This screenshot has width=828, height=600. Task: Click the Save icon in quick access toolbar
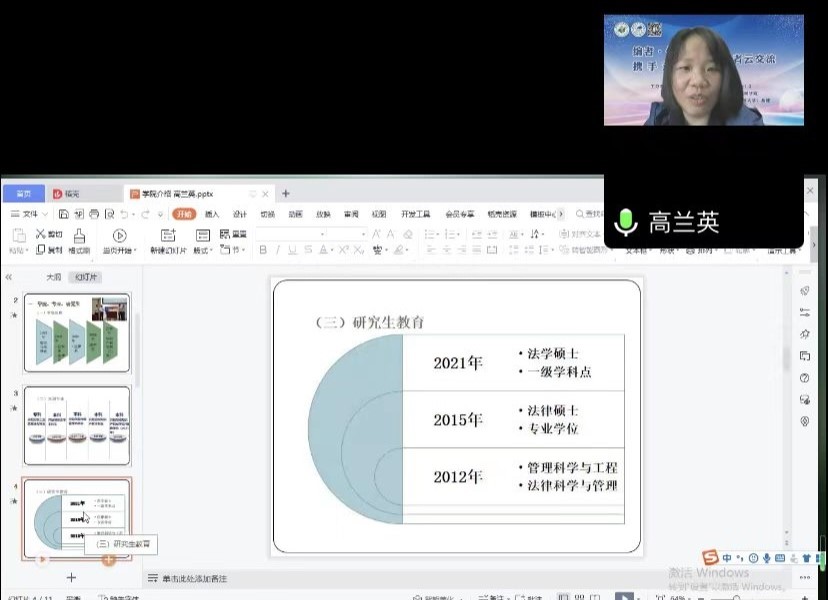[63, 214]
